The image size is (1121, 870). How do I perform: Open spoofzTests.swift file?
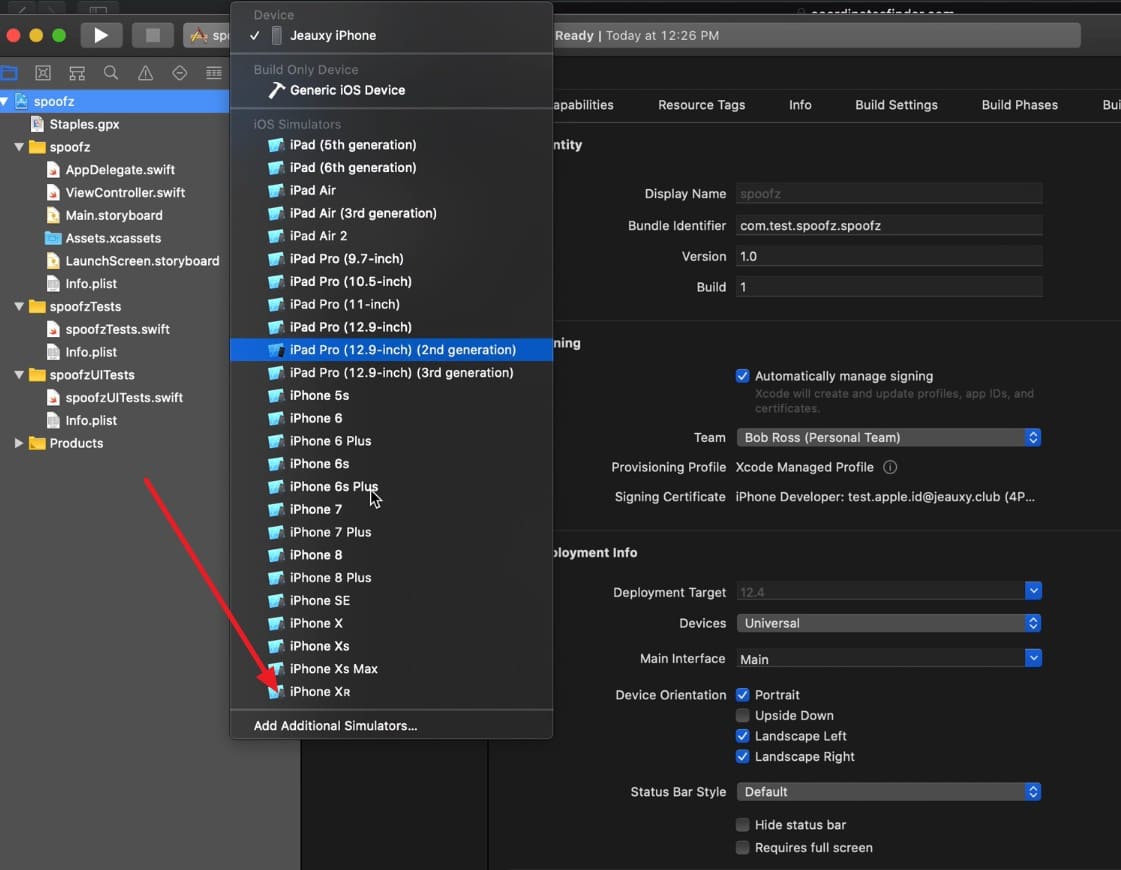[117, 330]
